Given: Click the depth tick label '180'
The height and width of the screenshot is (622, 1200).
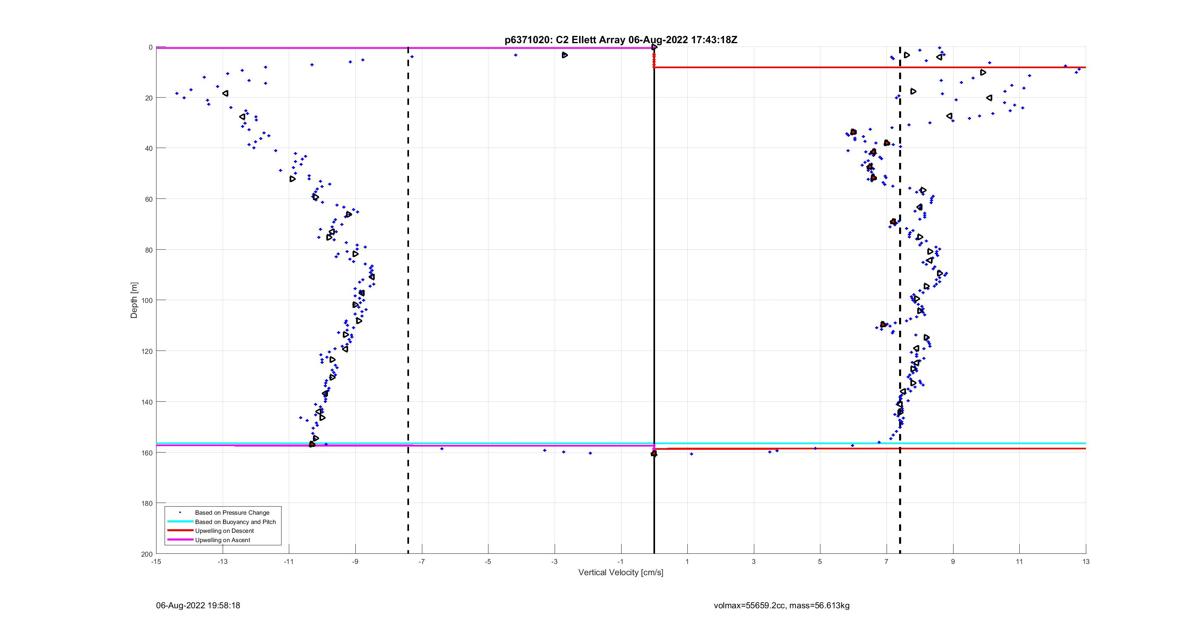Looking at the screenshot, I should [x=146, y=503].
